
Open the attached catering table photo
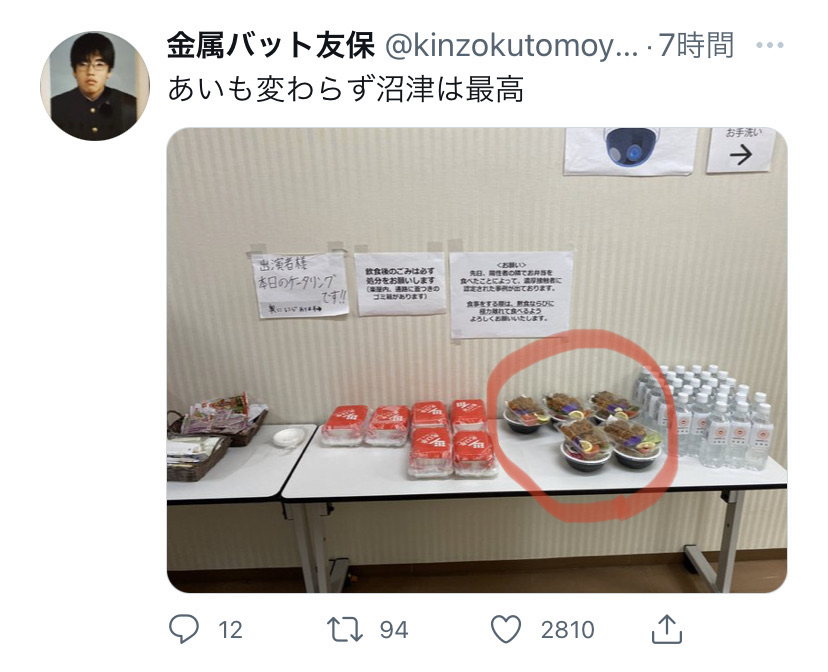(x=477, y=360)
